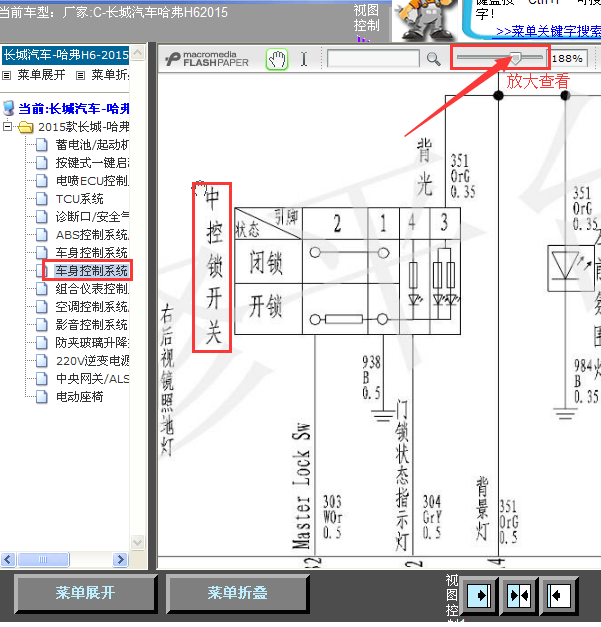Click 菜单折 in the sidebar header

click(x=110, y=75)
